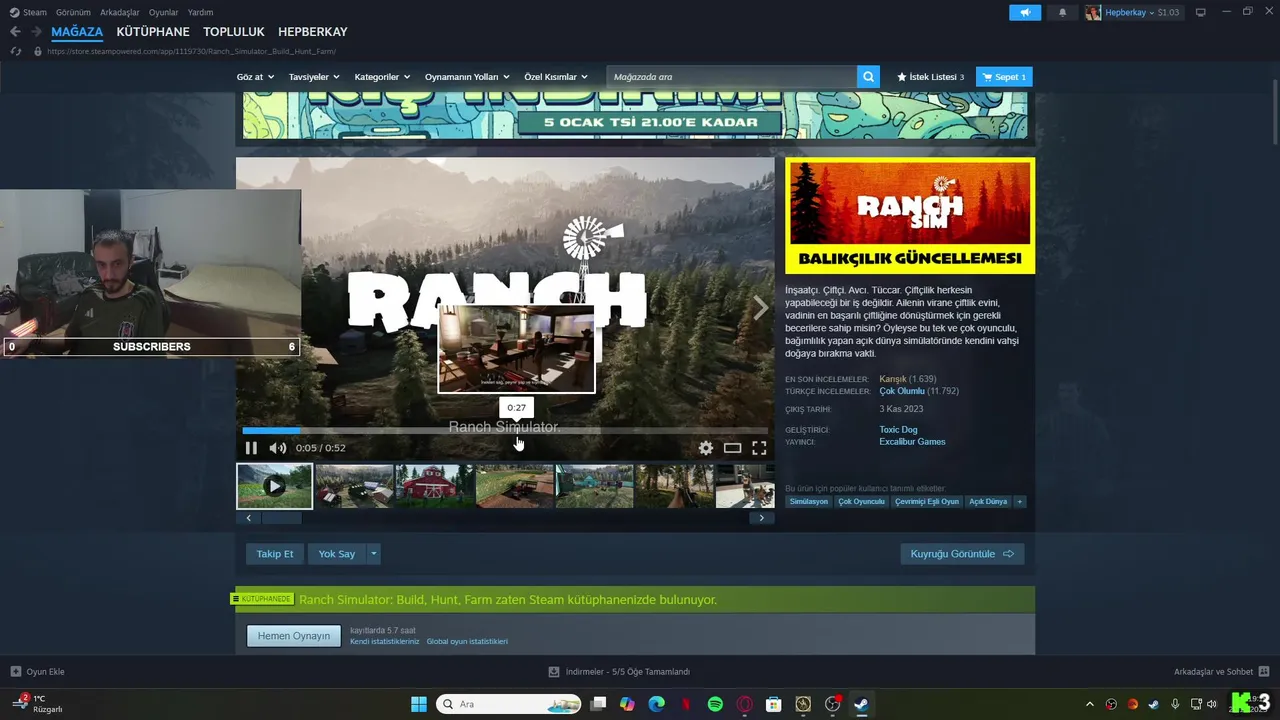Viewport: 1280px width, 720px height.
Task: Open the Excalibur Games publisher link
Action: coord(912,442)
